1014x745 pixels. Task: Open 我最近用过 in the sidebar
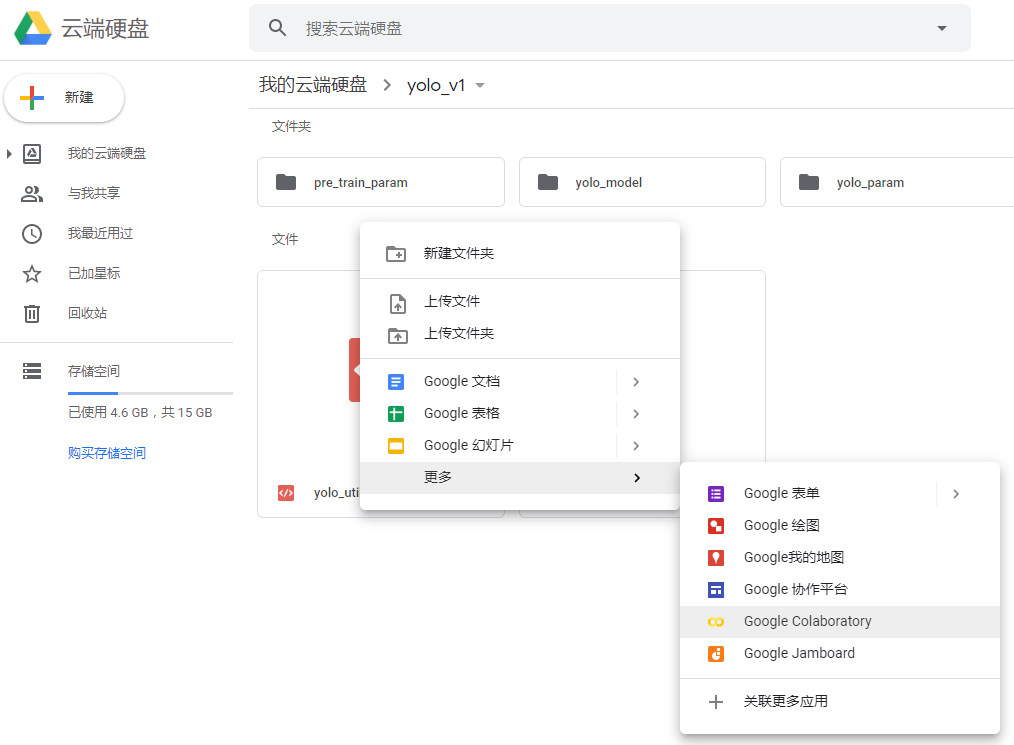tap(100, 233)
